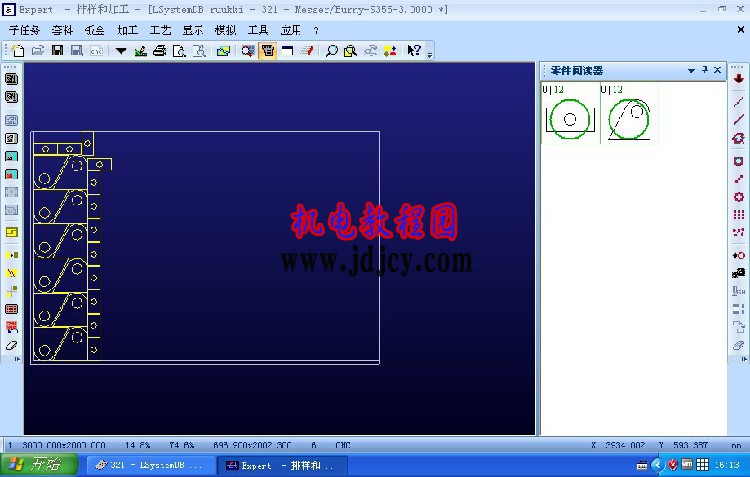Click the print preview page icon

pos(179,51)
